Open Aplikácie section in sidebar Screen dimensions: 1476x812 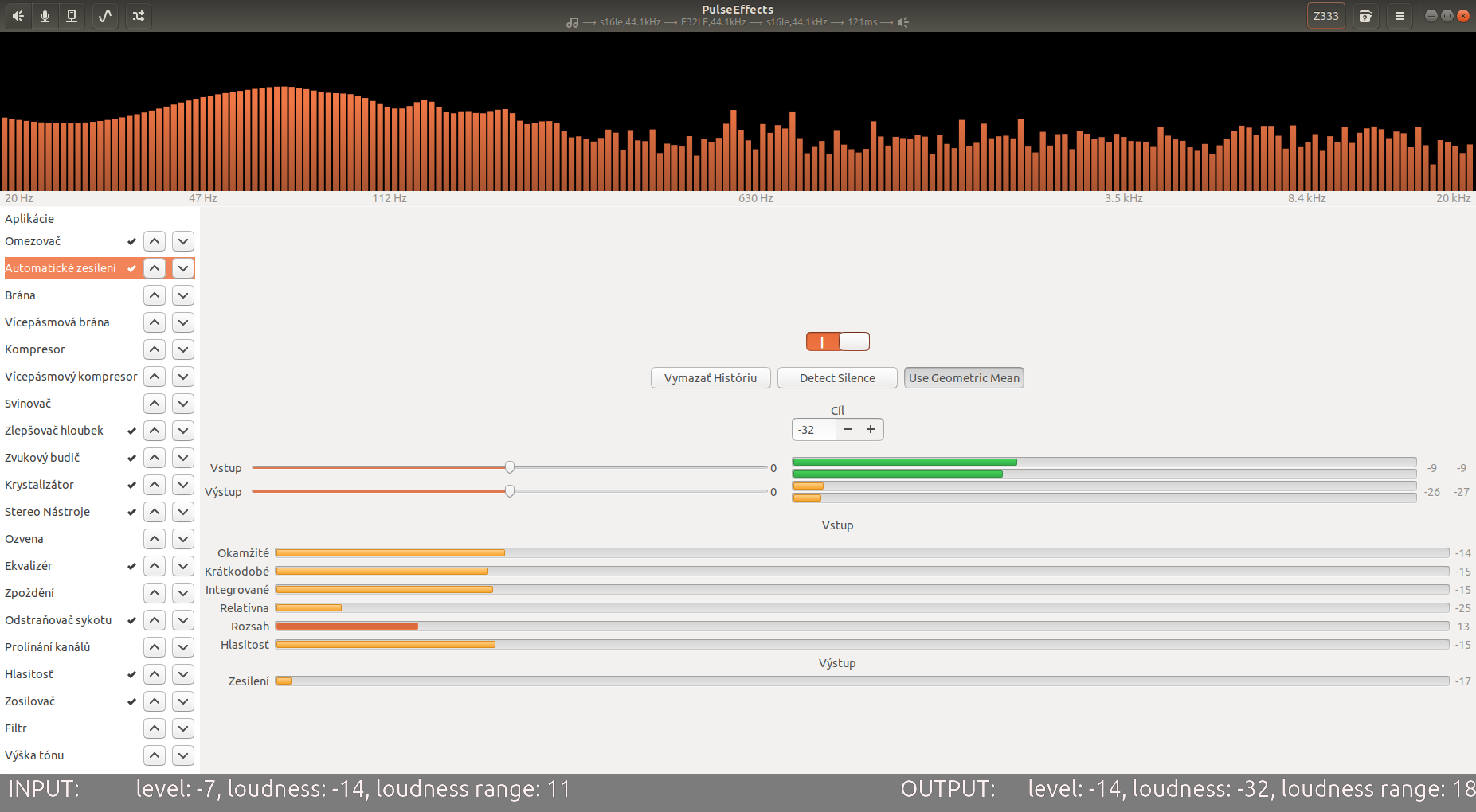coord(29,219)
